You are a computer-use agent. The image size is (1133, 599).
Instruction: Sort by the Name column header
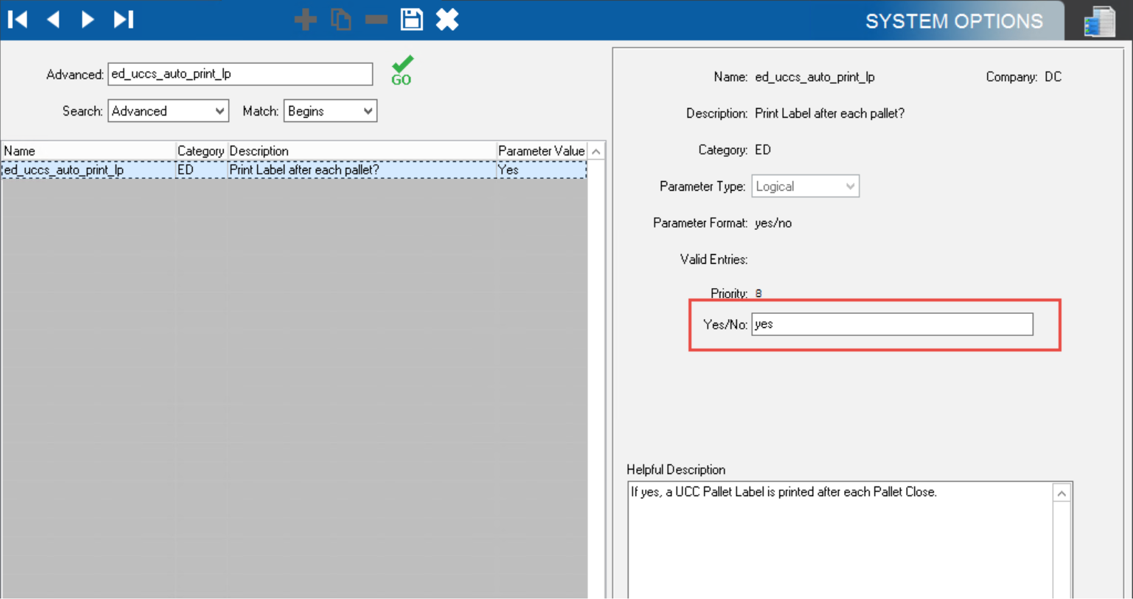(88, 151)
